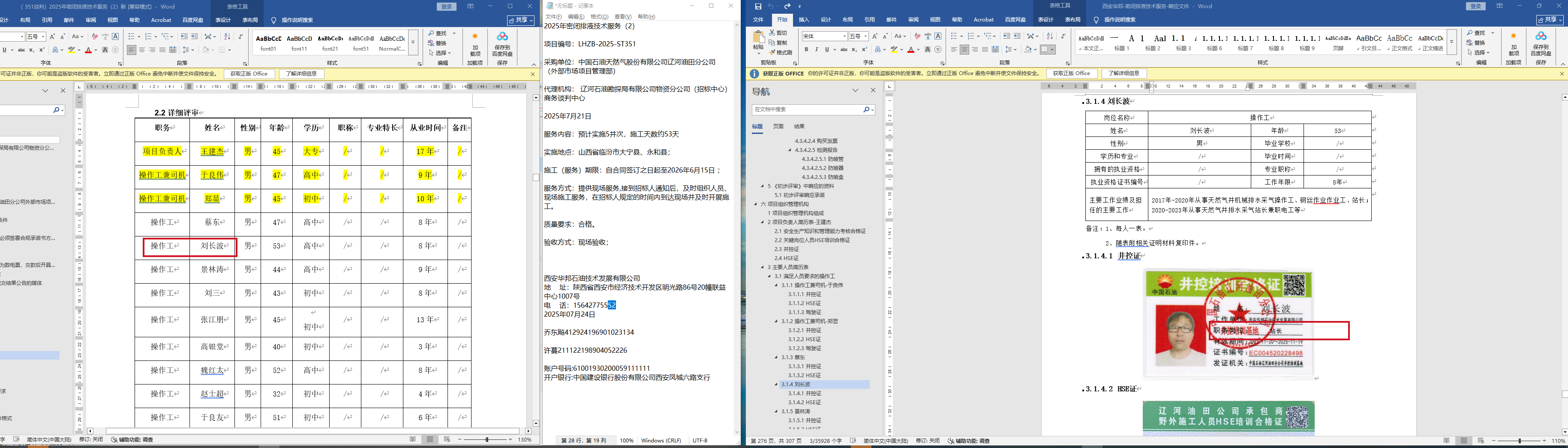Click 登录 button in left Word window

coord(447,7)
